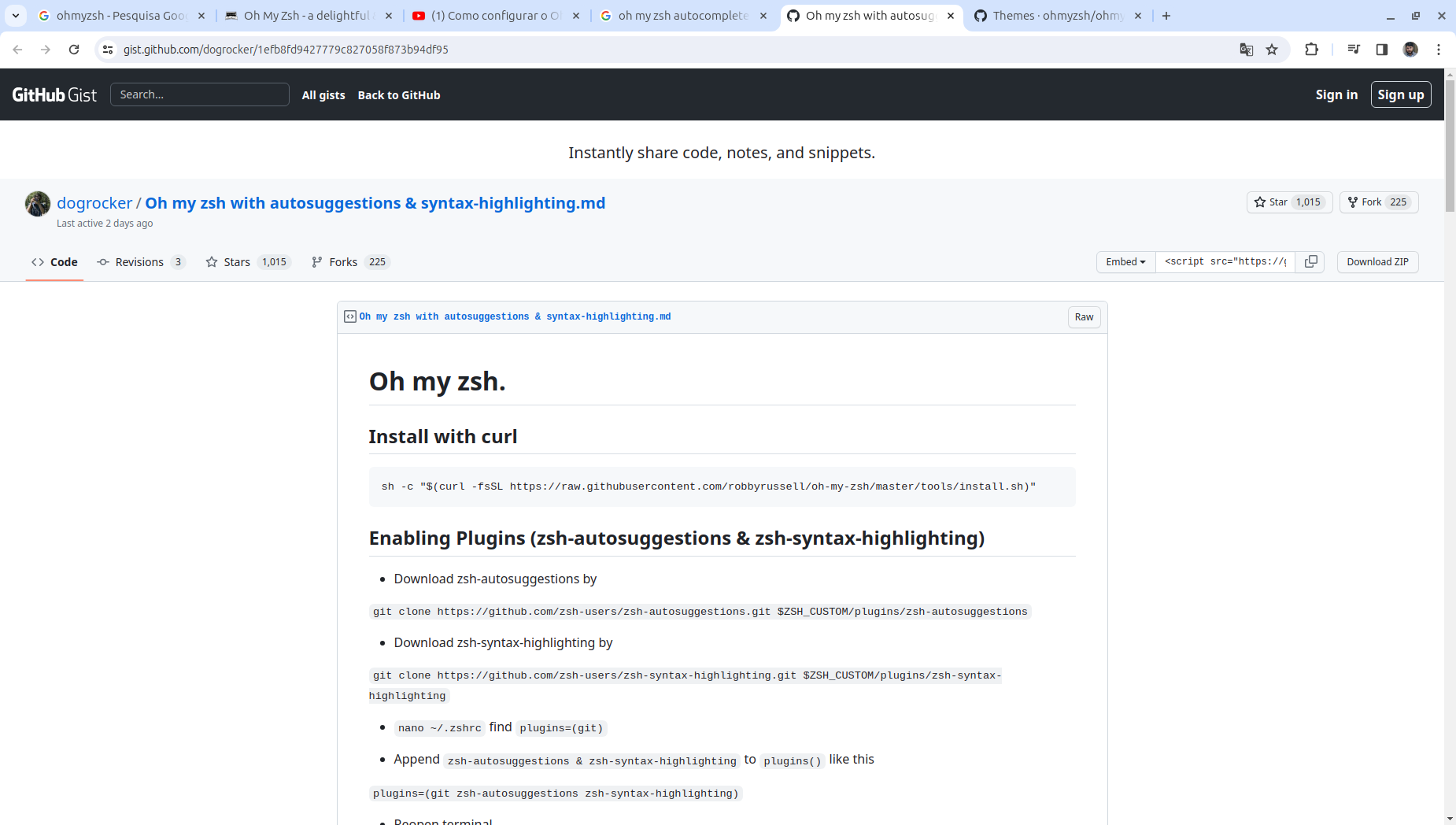Click the embed script URL field

(x=1225, y=262)
